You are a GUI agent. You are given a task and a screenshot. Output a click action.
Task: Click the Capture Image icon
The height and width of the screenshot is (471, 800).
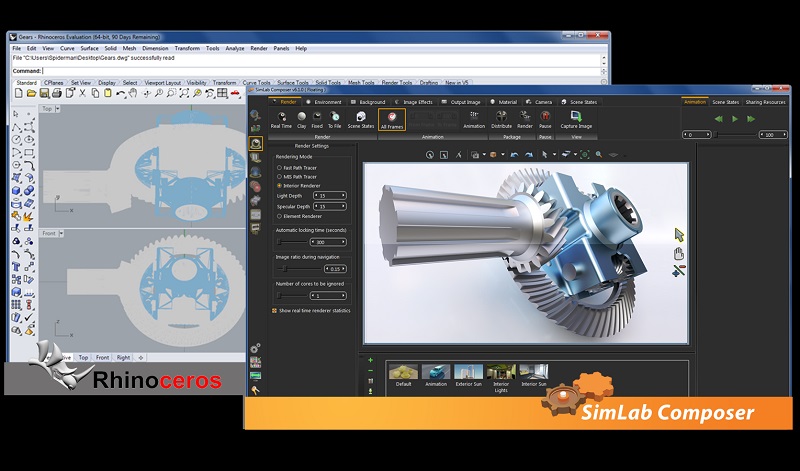tap(576, 118)
